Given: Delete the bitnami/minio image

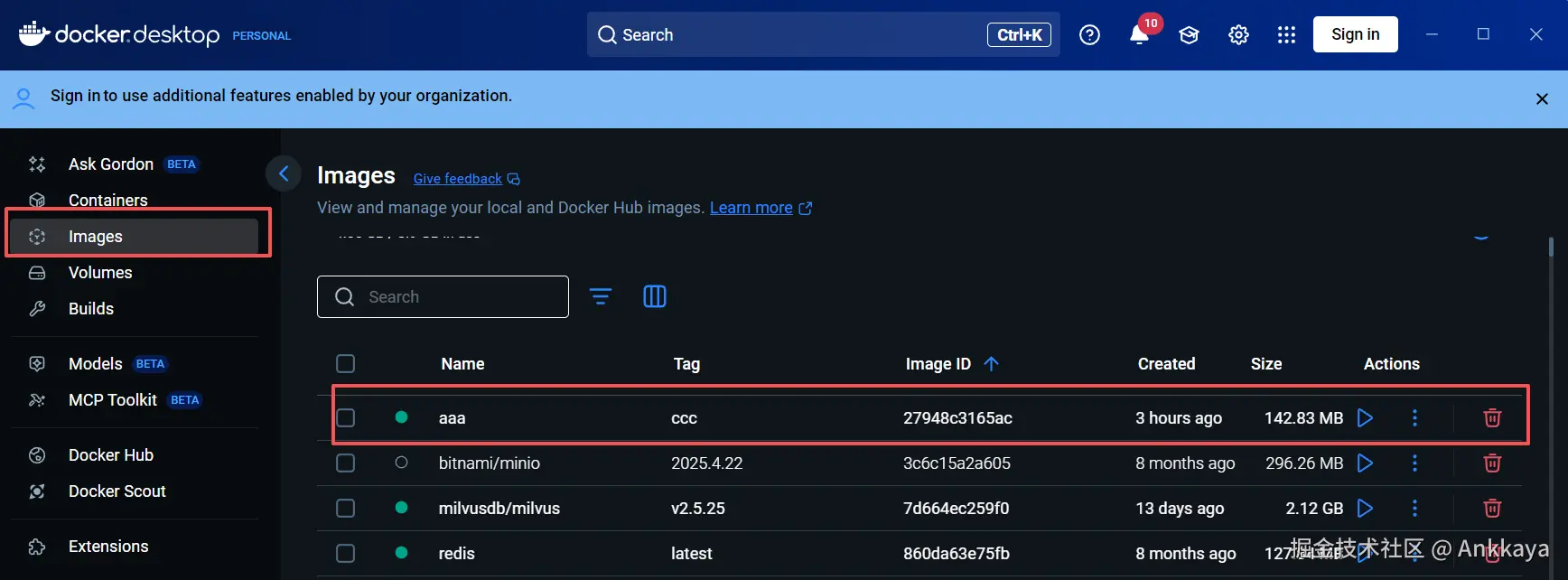Looking at the screenshot, I should pyautogui.click(x=1492, y=463).
